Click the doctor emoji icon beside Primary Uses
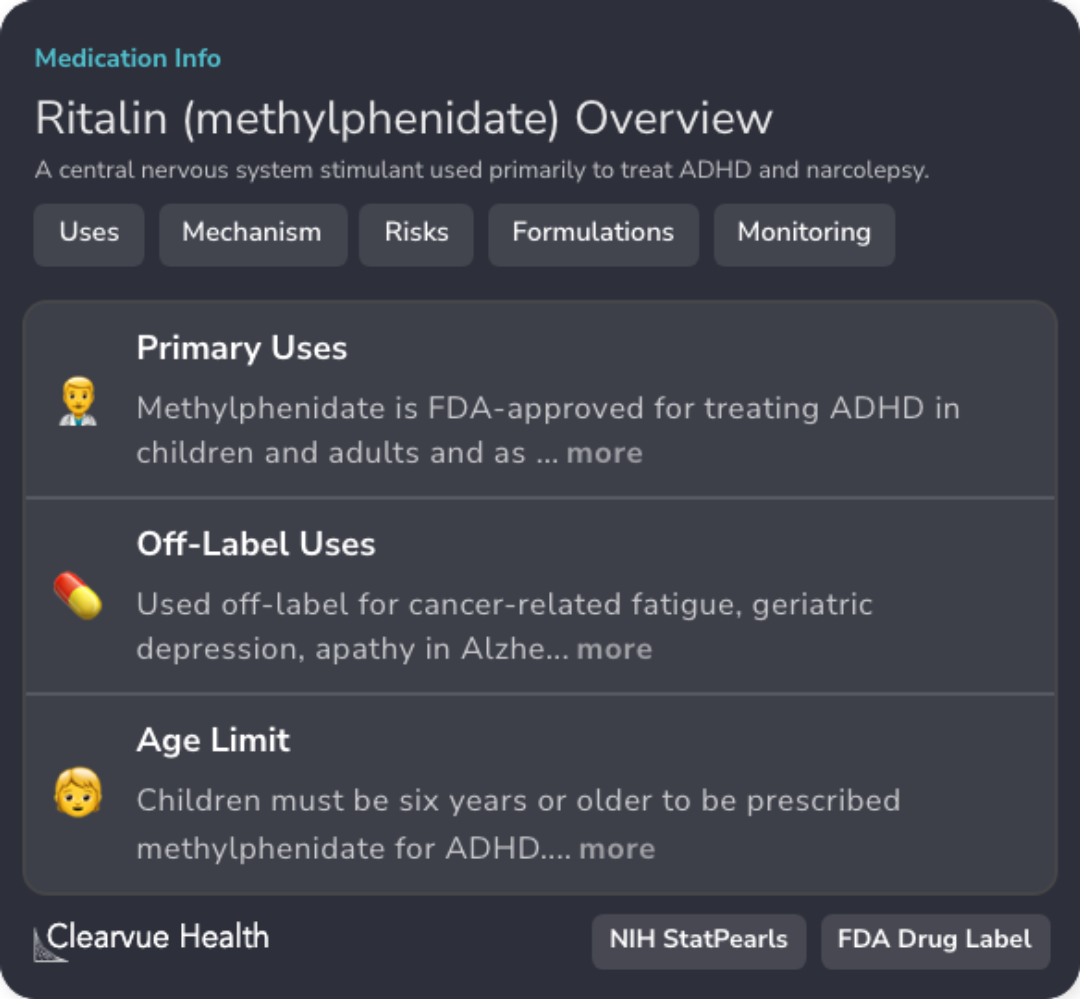This screenshot has height=999, width=1080. pyautogui.click(x=77, y=401)
